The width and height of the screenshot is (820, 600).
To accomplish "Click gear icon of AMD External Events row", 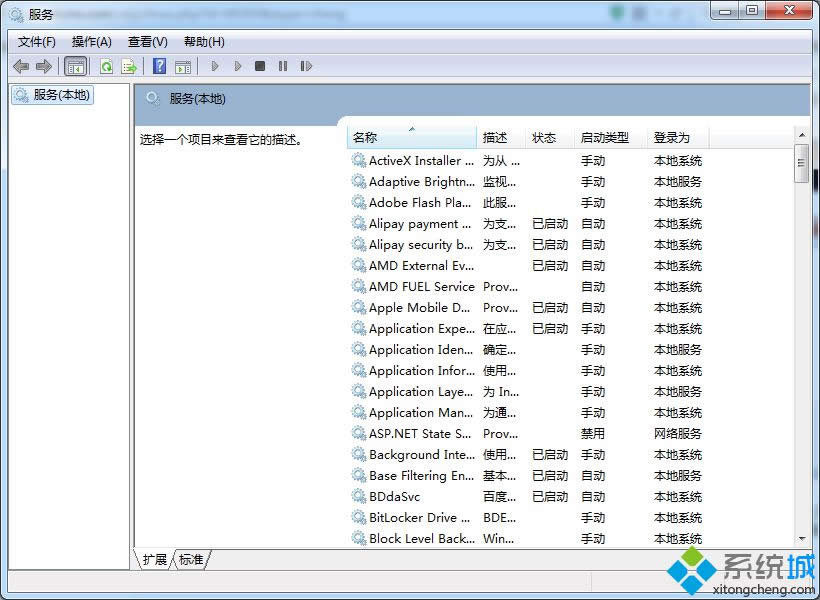I will pyautogui.click(x=359, y=265).
